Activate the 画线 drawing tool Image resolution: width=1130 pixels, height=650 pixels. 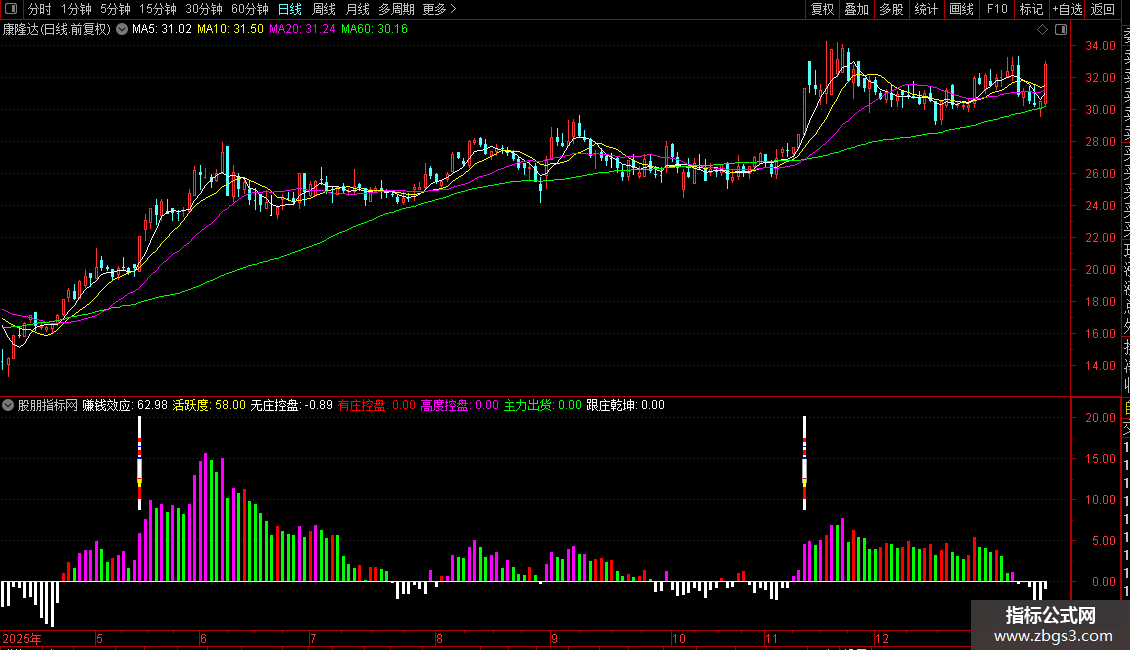tap(961, 9)
